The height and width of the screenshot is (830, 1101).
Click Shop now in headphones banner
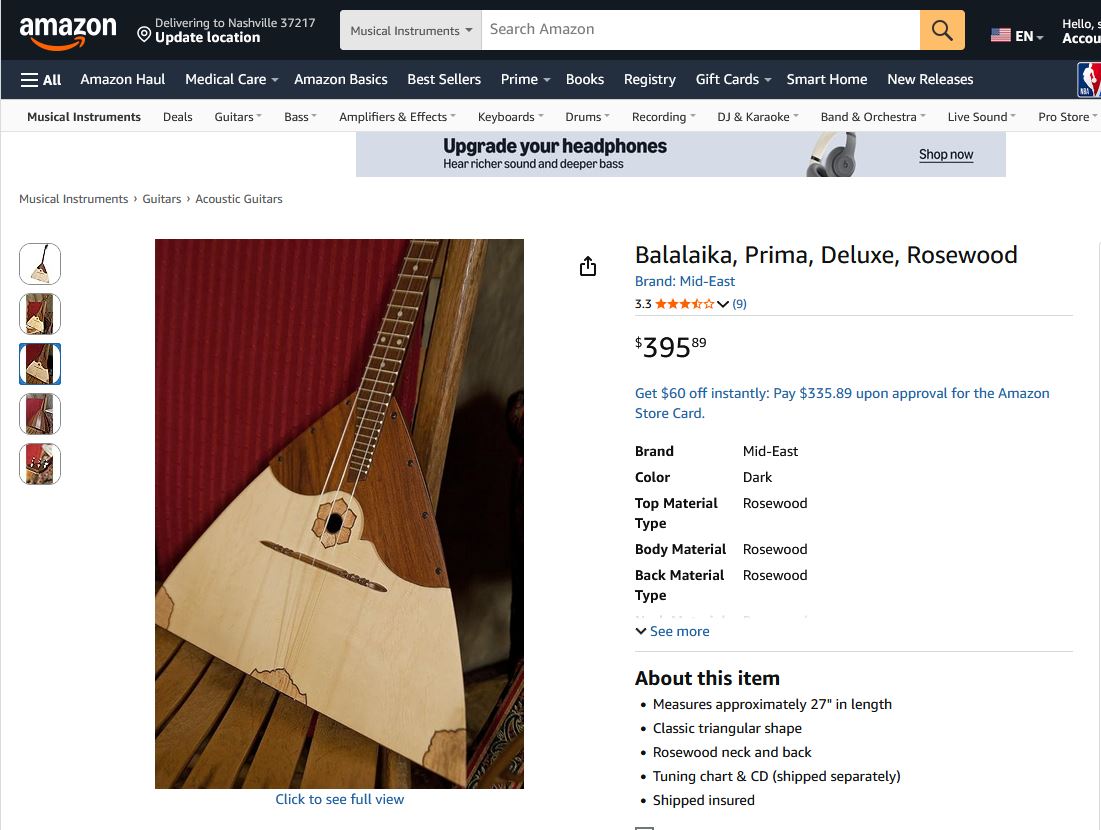(946, 155)
